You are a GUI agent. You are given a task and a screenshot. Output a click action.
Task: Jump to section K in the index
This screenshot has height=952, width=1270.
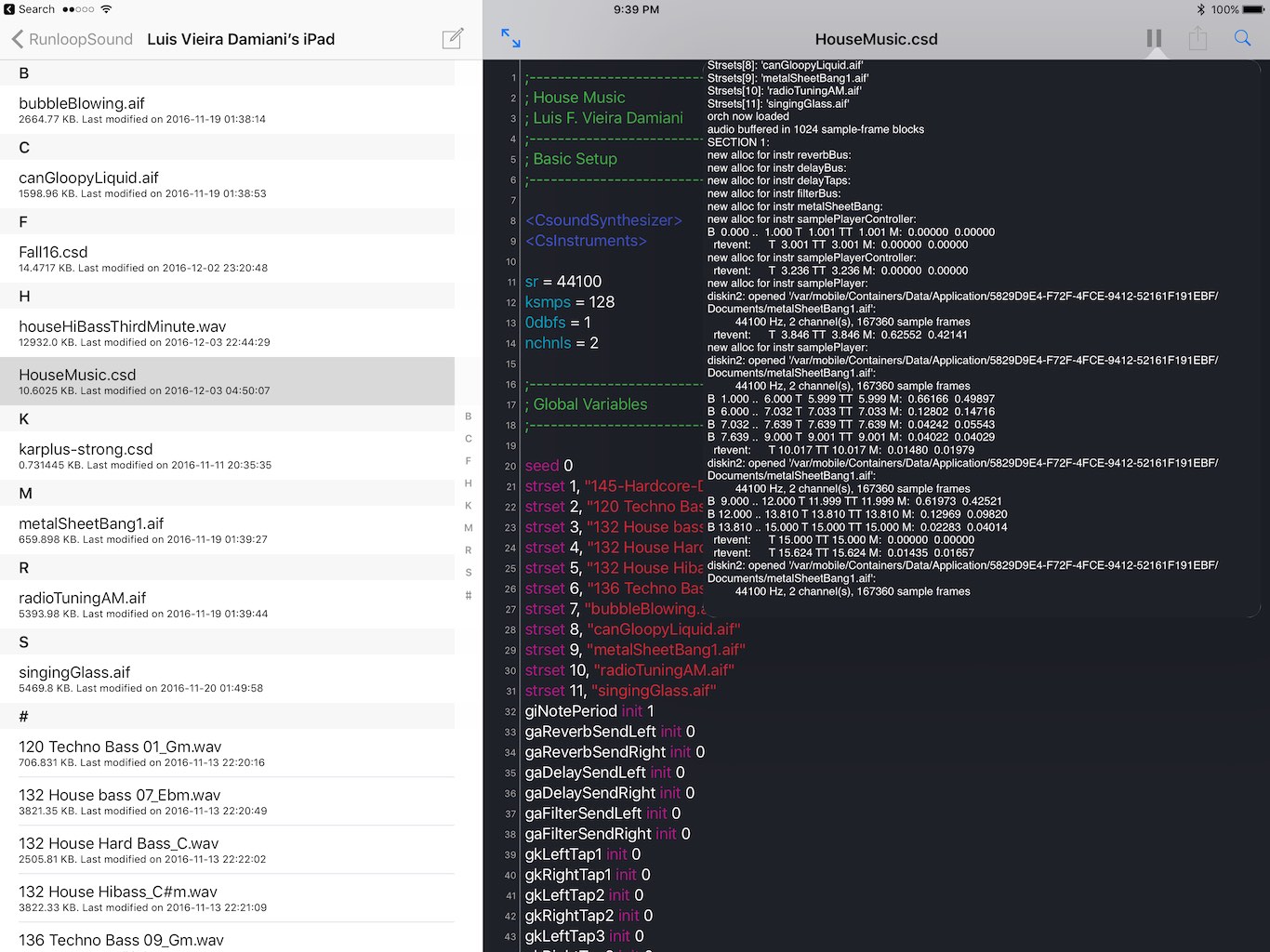pos(469,506)
